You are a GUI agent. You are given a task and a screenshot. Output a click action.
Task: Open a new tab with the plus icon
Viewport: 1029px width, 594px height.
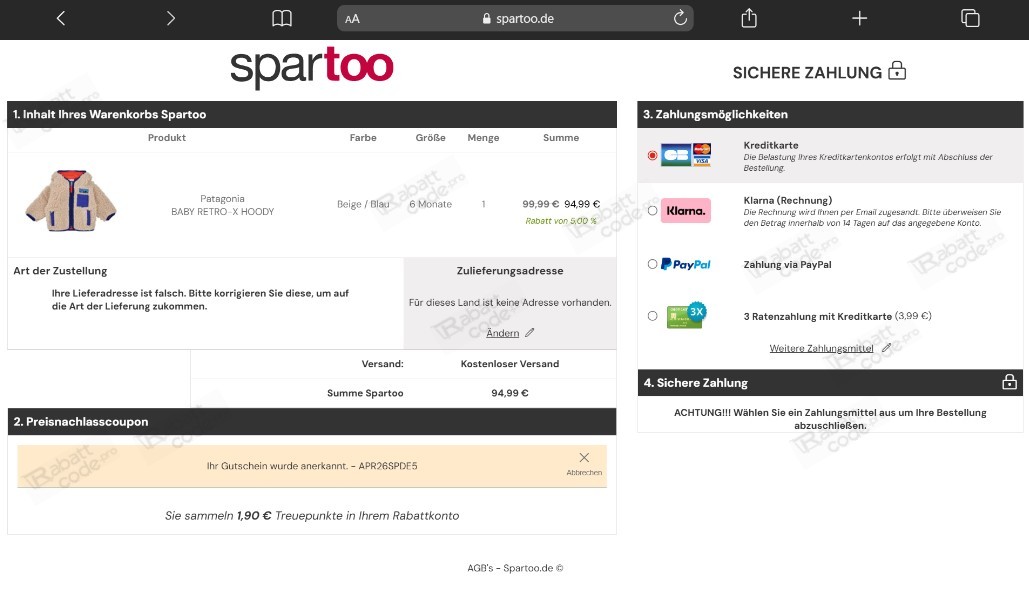[x=859, y=18]
